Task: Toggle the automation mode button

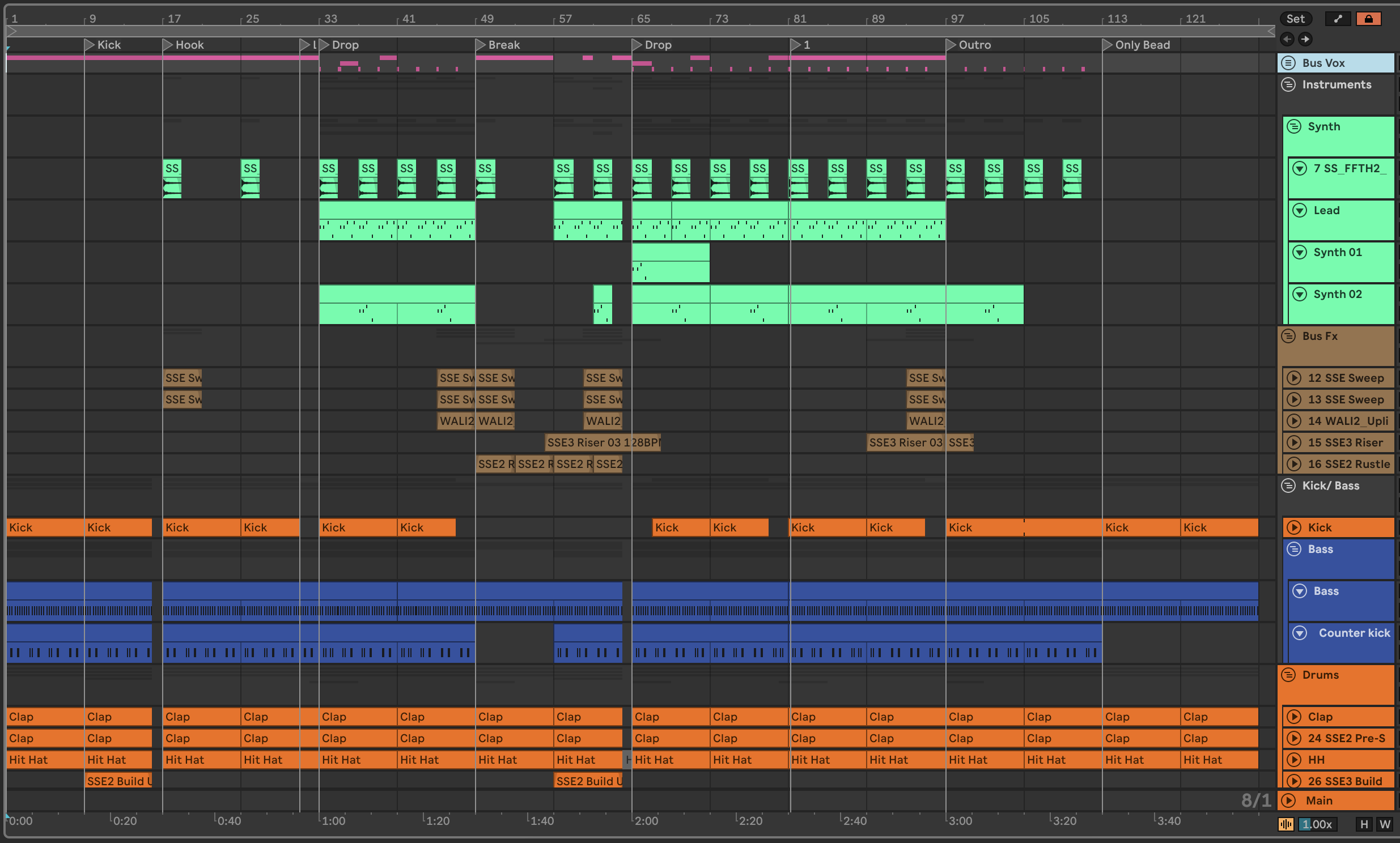Action: click(x=1338, y=19)
